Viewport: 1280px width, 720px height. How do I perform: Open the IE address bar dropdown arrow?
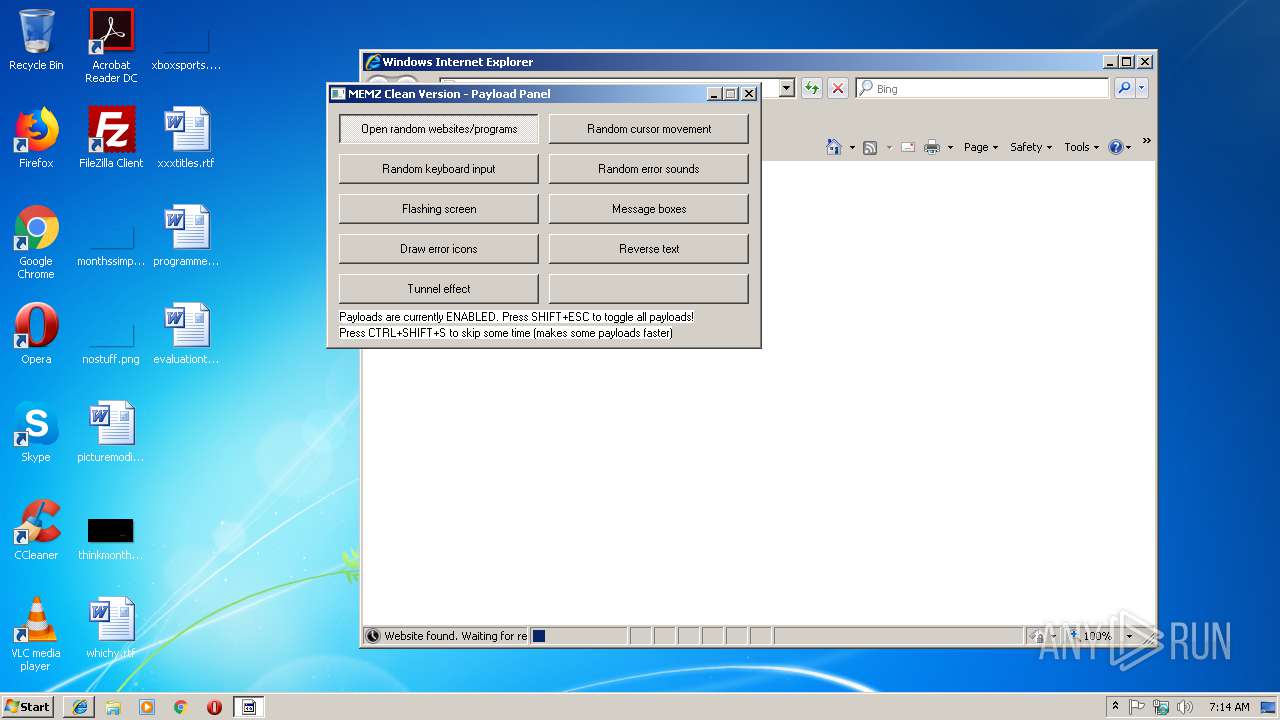[x=786, y=88]
